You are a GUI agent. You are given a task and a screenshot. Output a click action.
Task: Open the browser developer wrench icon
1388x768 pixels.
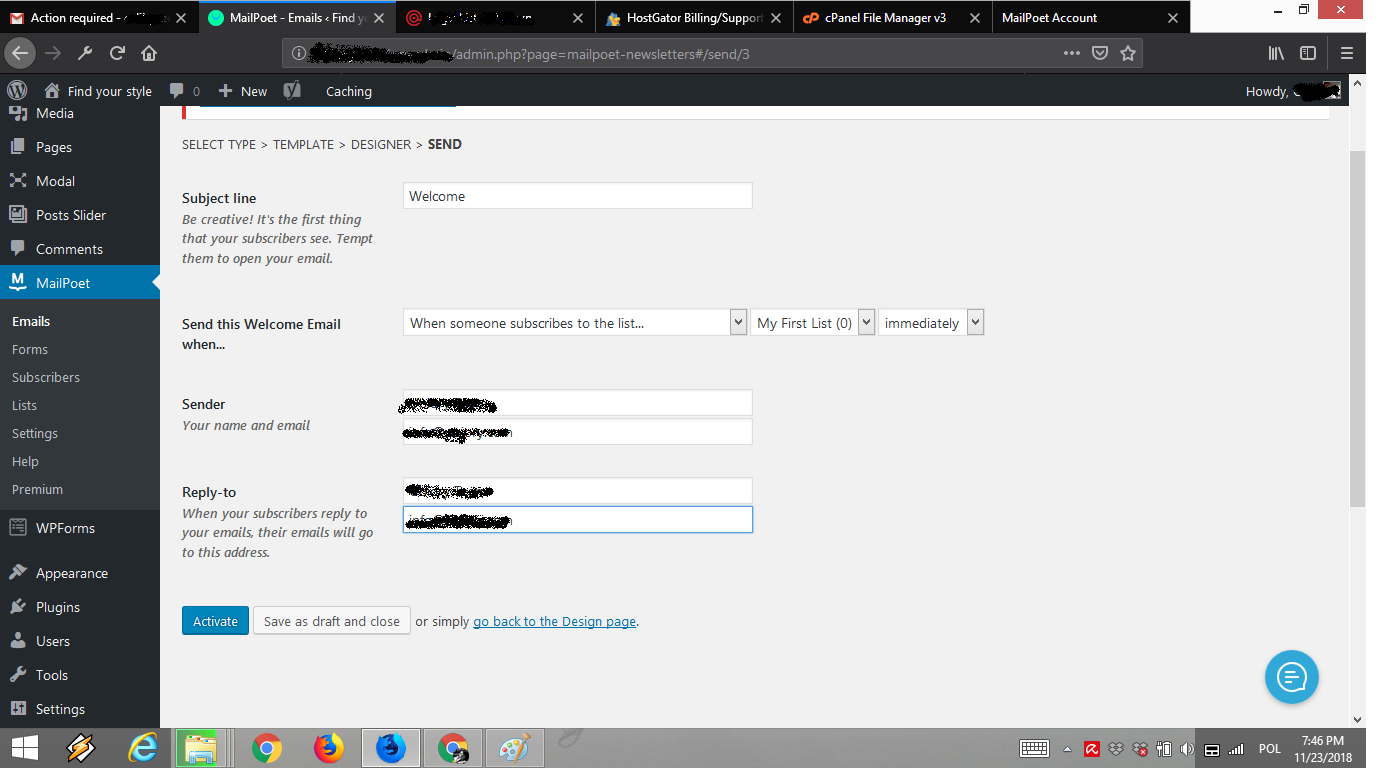click(x=85, y=54)
